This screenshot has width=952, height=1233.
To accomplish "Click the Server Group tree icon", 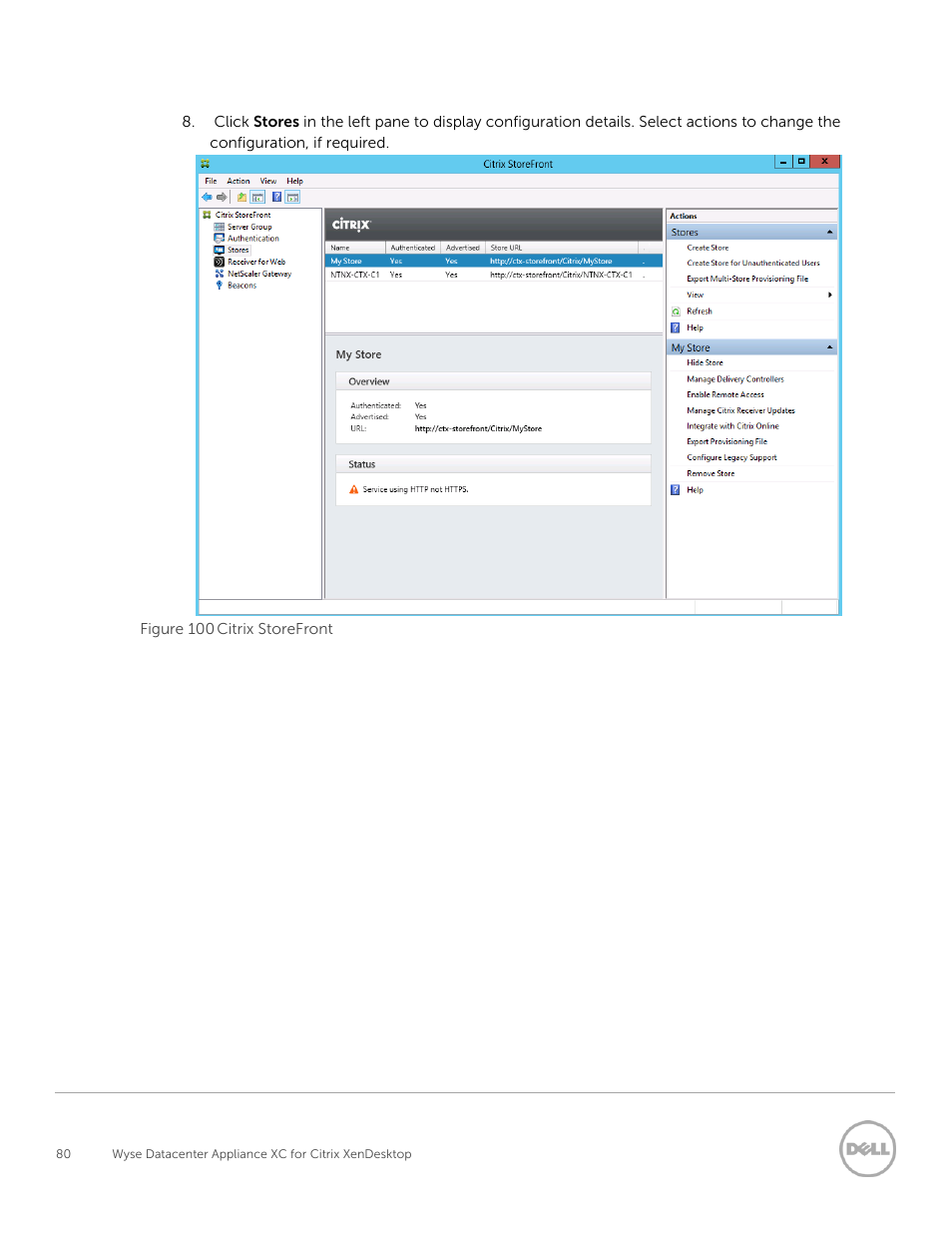I will [x=219, y=227].
